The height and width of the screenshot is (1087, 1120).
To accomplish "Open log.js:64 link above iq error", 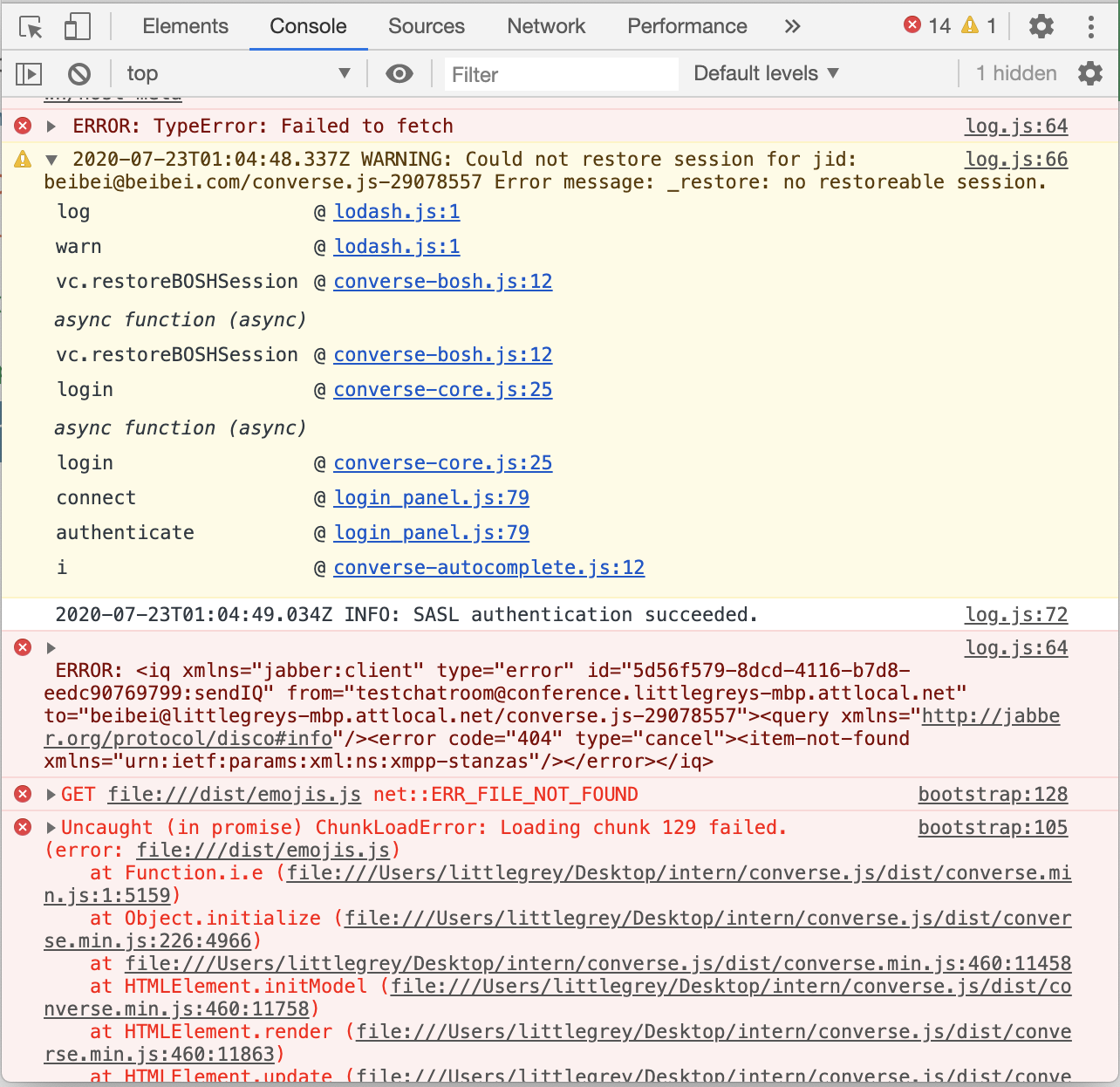I will [x=1016, y=648].
